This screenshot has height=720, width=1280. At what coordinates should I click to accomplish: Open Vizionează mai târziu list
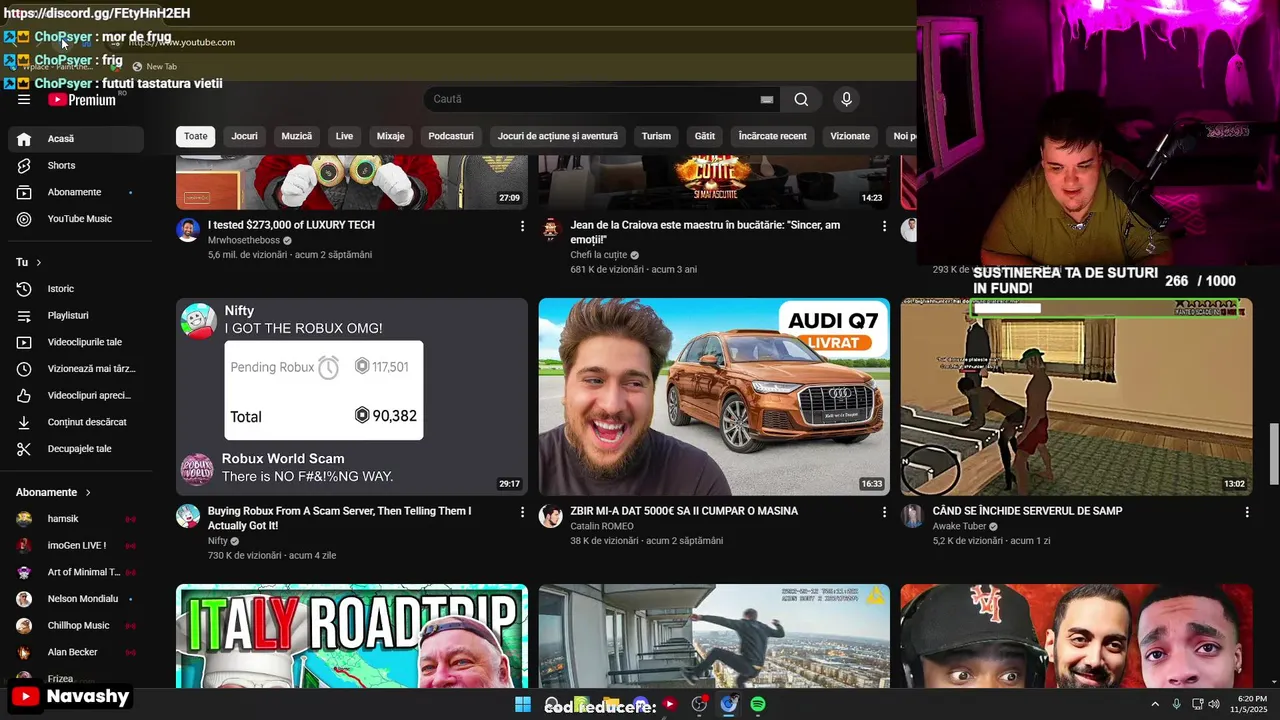[x=76, y=369]
